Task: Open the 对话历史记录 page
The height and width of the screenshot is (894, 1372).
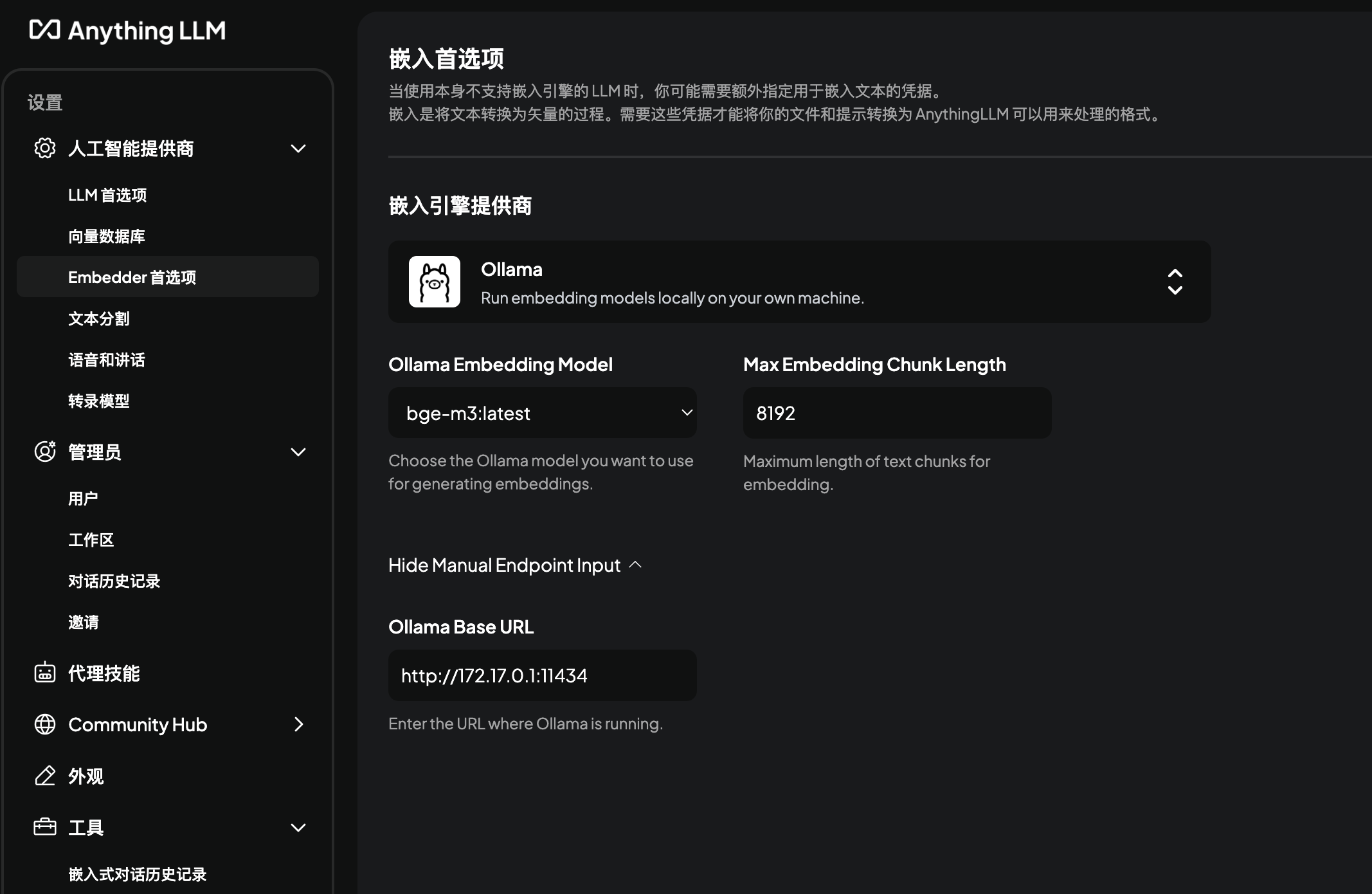Action: (x=114, y=580)
